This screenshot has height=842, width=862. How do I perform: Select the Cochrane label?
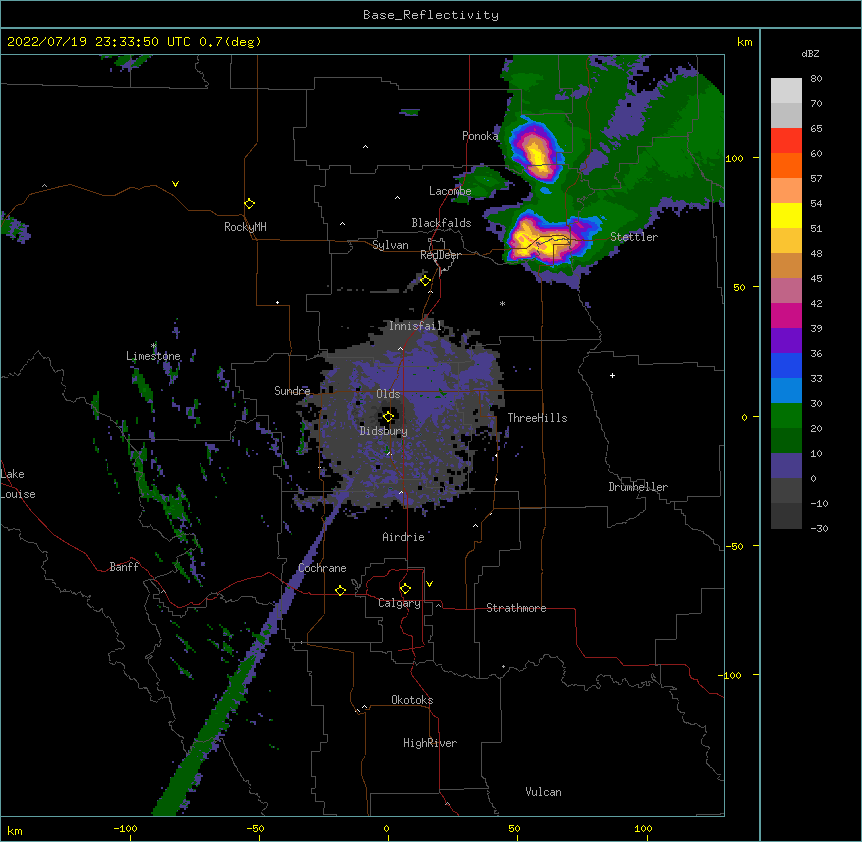coord(322,568)
